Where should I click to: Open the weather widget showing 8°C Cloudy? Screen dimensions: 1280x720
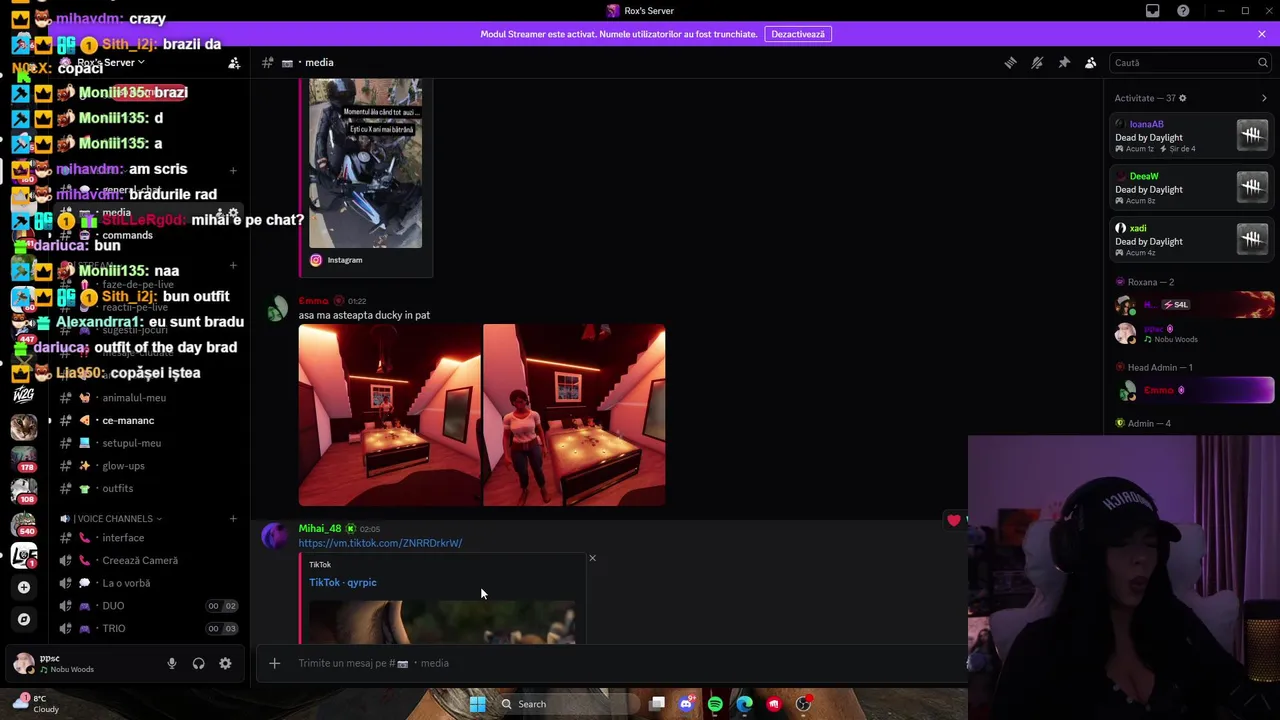pyautogui.click(x=35, y=704)
